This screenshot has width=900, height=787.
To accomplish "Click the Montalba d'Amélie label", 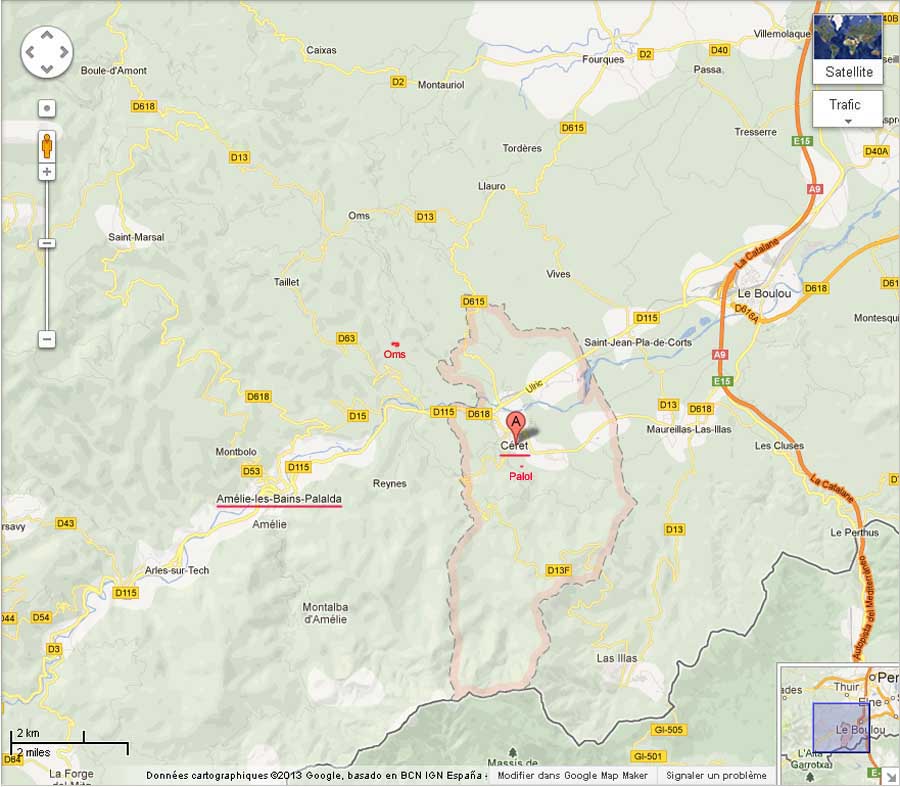I will [x=325, y=613].
